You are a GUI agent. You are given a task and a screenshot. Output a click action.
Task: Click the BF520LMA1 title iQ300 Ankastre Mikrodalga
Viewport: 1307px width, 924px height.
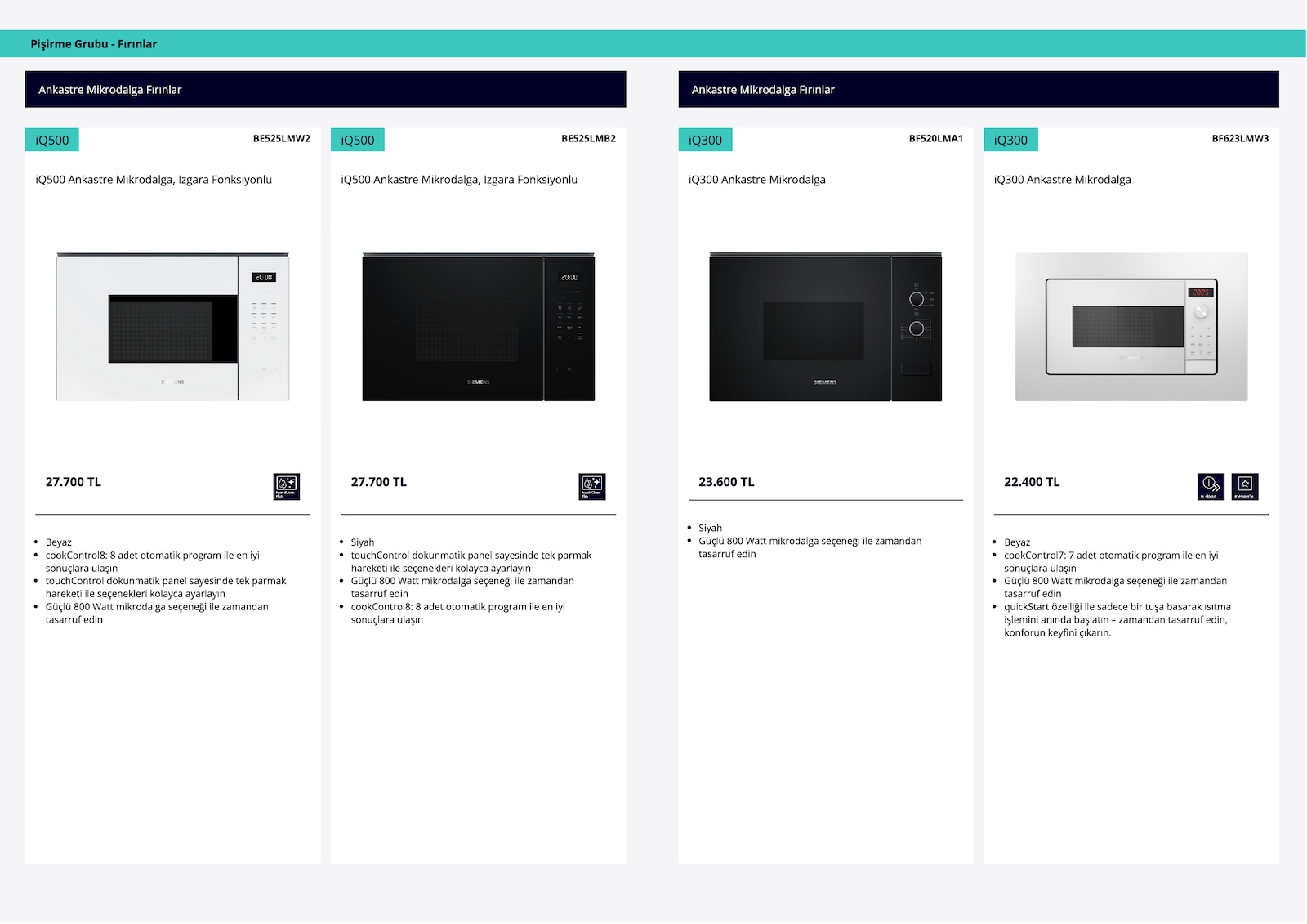[x=757, y=180]
